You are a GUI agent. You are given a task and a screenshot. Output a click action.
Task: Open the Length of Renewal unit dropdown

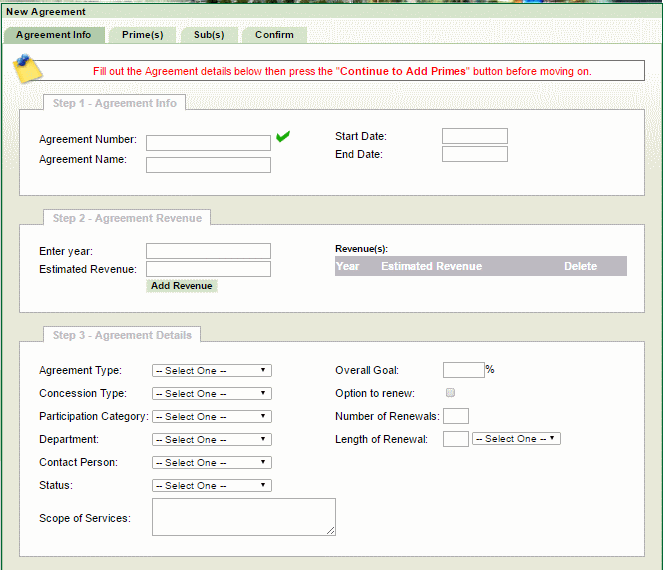click(x=516, y=439)
